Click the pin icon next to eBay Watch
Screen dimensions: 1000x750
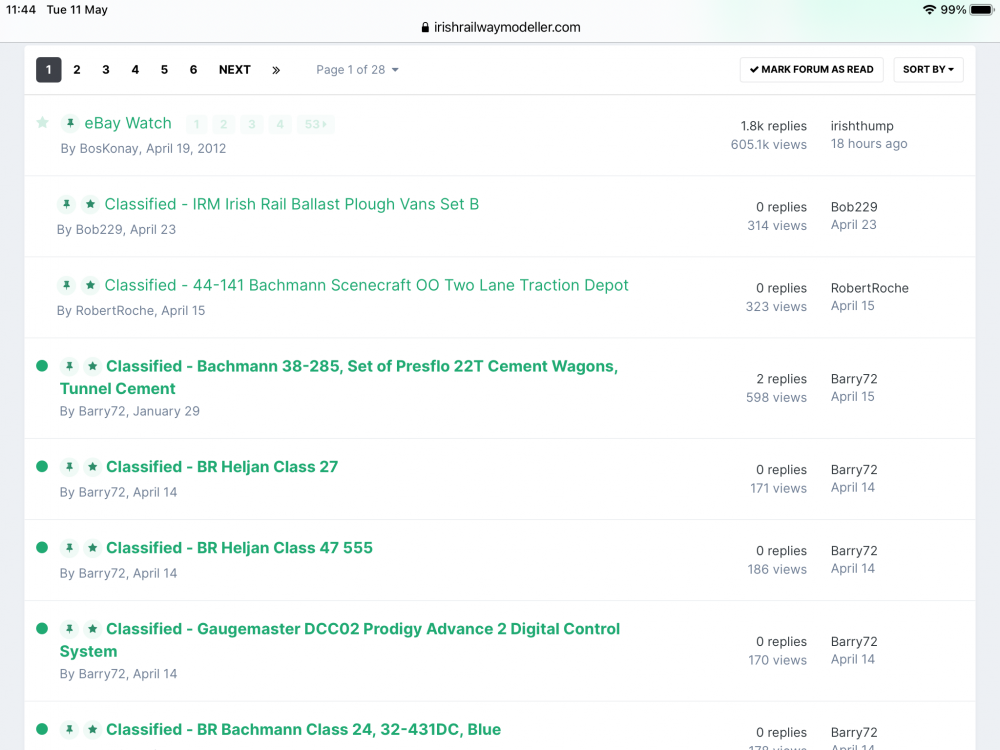pyautogui.click(x=70, y=124)
